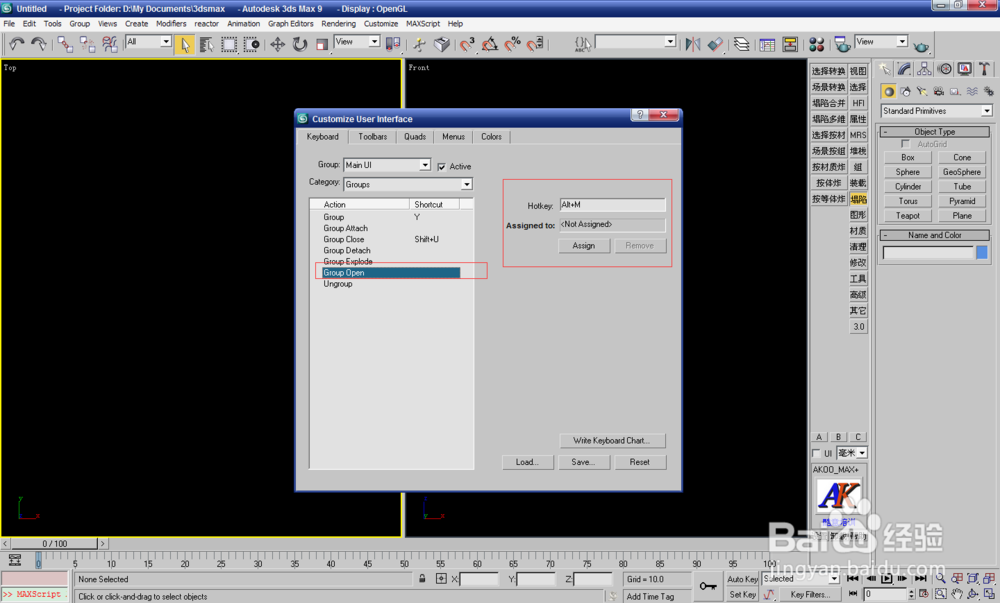Viewport: 1000px width, 603px height.
Task: Open the named selection sets dropdown
Action: click(635, 41)
